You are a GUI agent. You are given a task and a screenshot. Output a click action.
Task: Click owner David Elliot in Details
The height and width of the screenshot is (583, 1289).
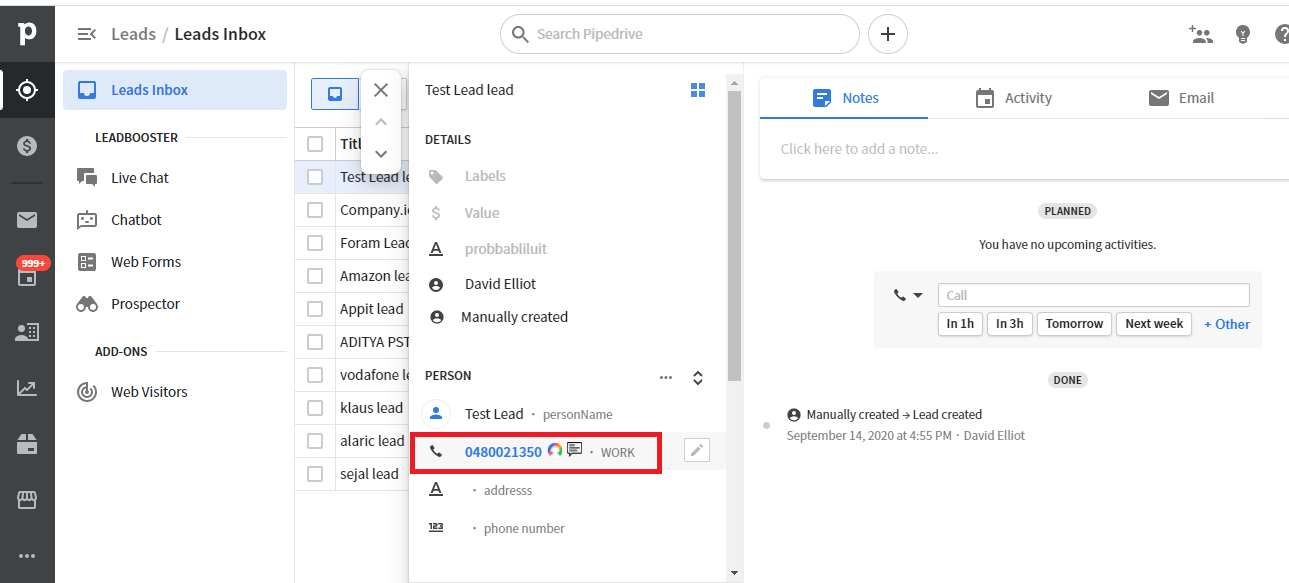point(500,284)
